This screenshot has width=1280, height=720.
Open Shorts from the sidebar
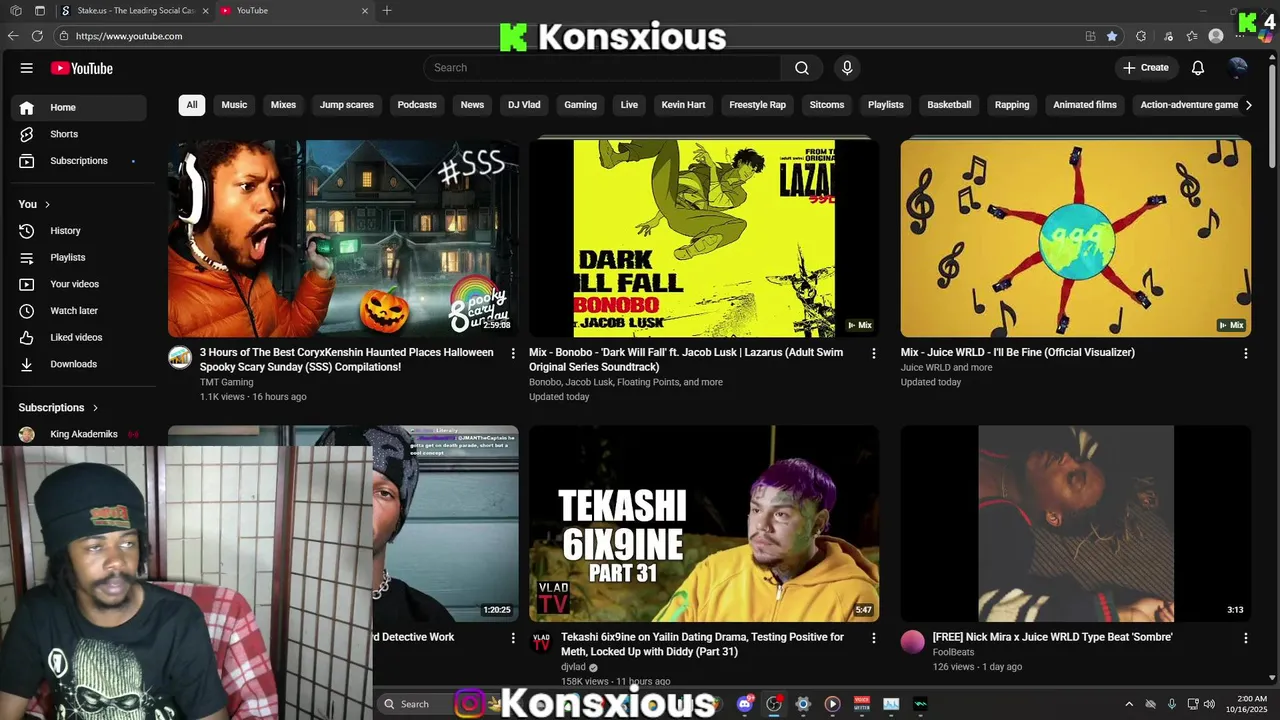pos(79,134)
